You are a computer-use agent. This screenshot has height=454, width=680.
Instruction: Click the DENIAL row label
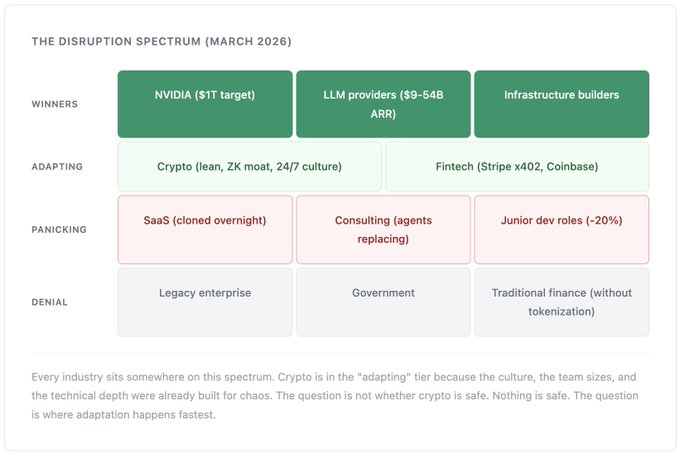[x=50, y=302]
